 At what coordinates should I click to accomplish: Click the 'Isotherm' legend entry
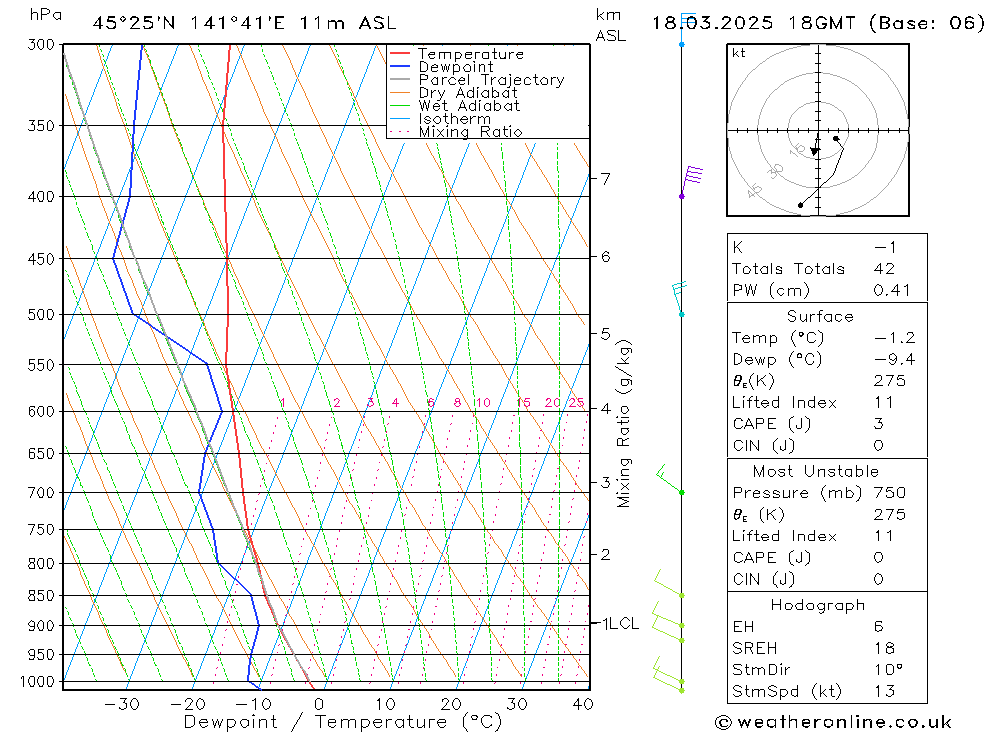455,119
